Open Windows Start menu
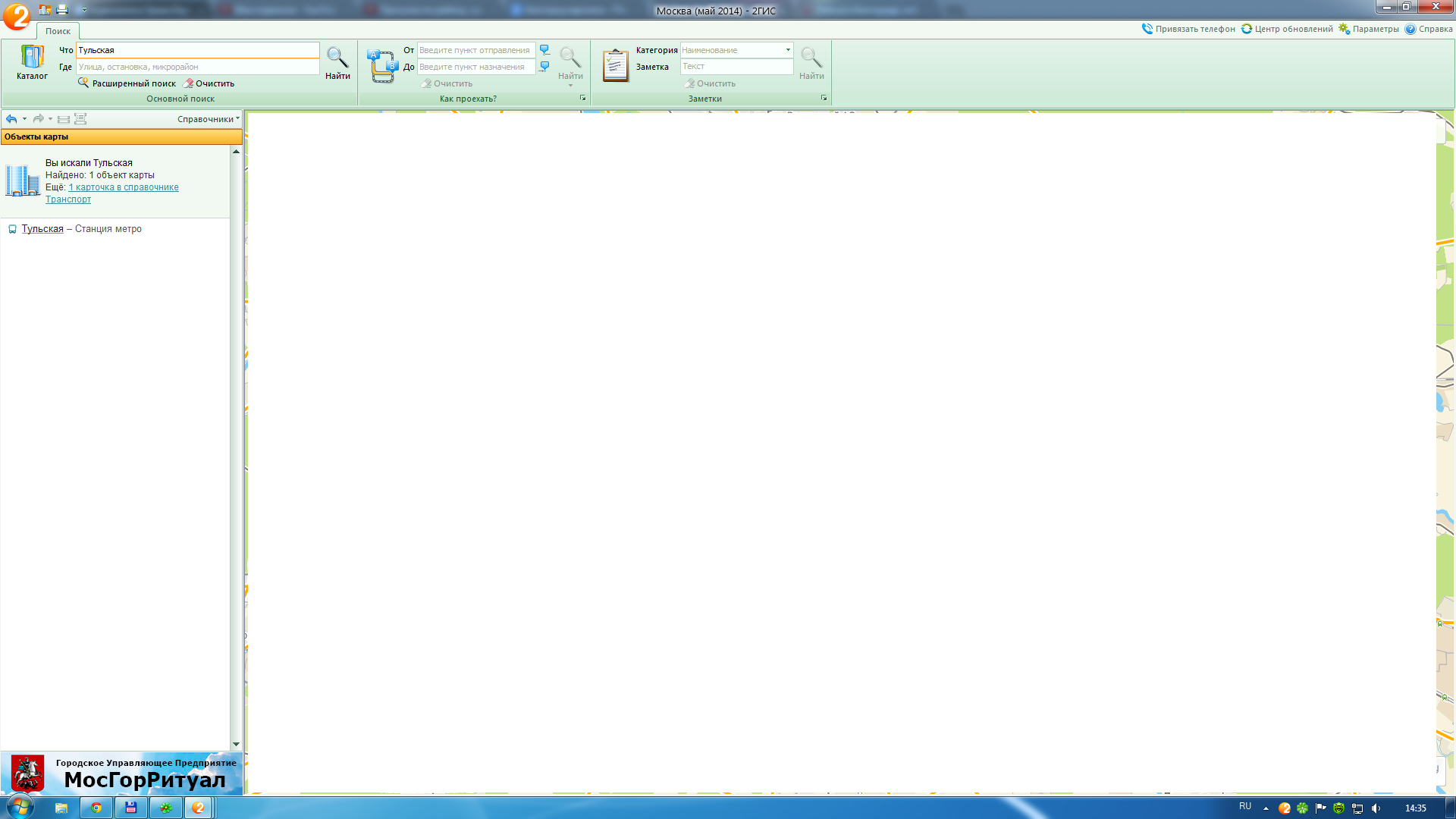The width and height of the screenshot is (1456, 819). pyautogui.click(x=20, y=807)
